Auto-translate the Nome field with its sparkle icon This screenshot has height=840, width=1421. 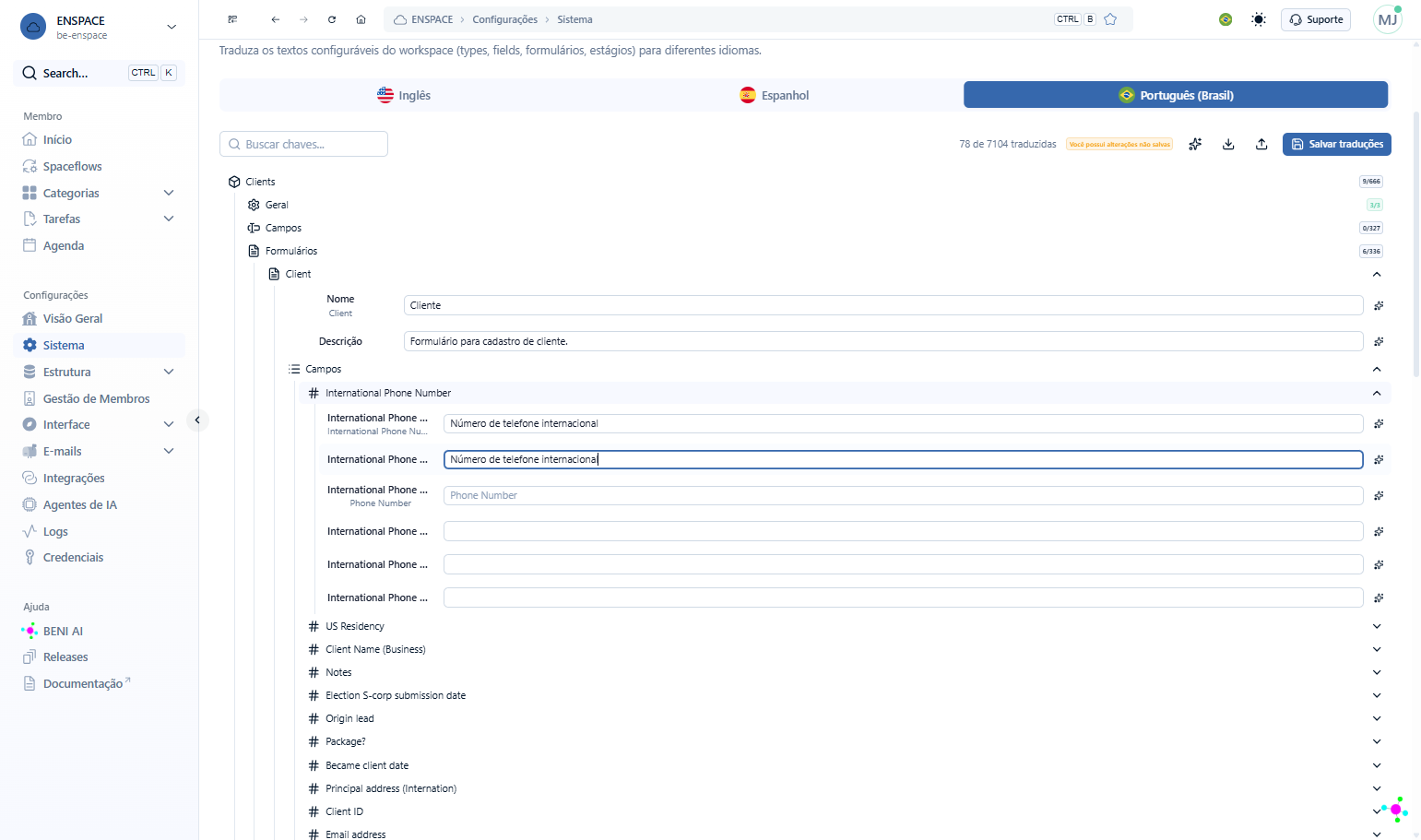(x=1379, y=306)
